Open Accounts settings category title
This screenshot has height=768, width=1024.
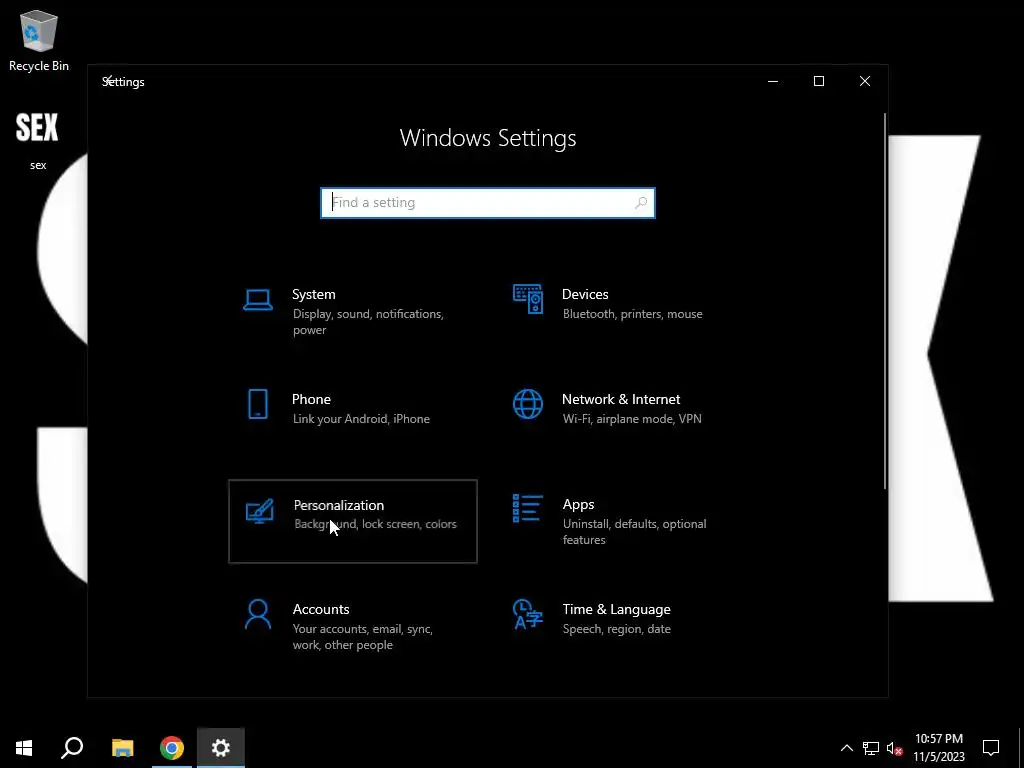(x=321, y=609)
